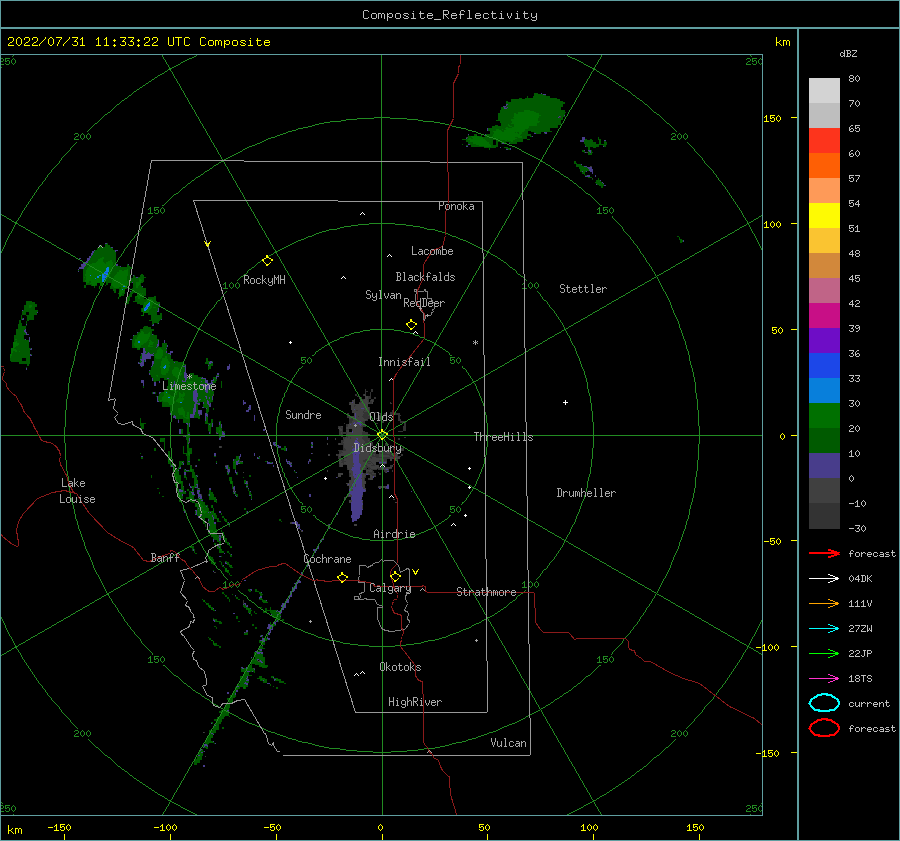This screenshot has height=841, width=900.
Task: Click the Lake Louise label
Action: (x=77, y=491)
